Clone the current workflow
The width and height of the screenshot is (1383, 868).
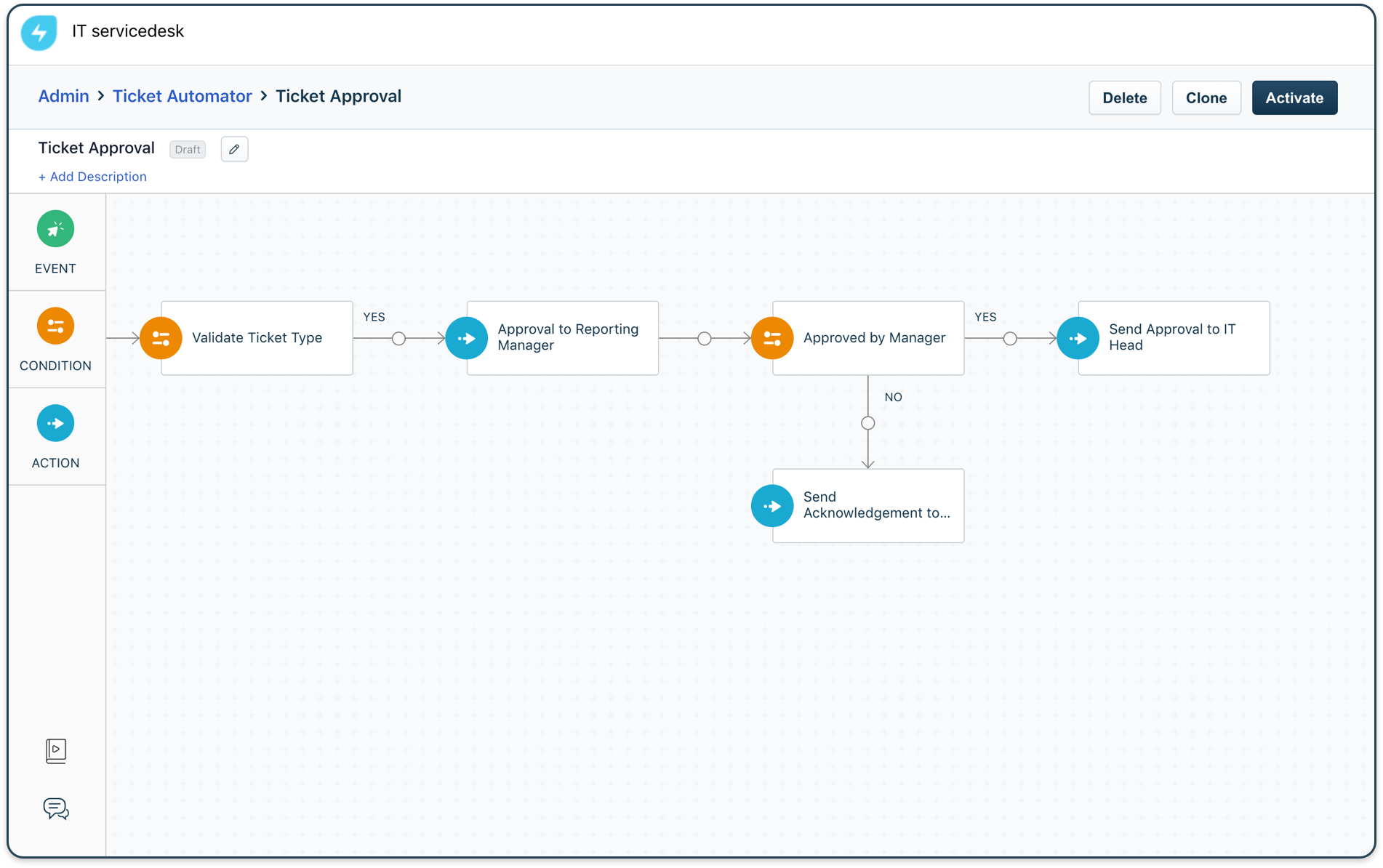click(x=1206, y=97)
